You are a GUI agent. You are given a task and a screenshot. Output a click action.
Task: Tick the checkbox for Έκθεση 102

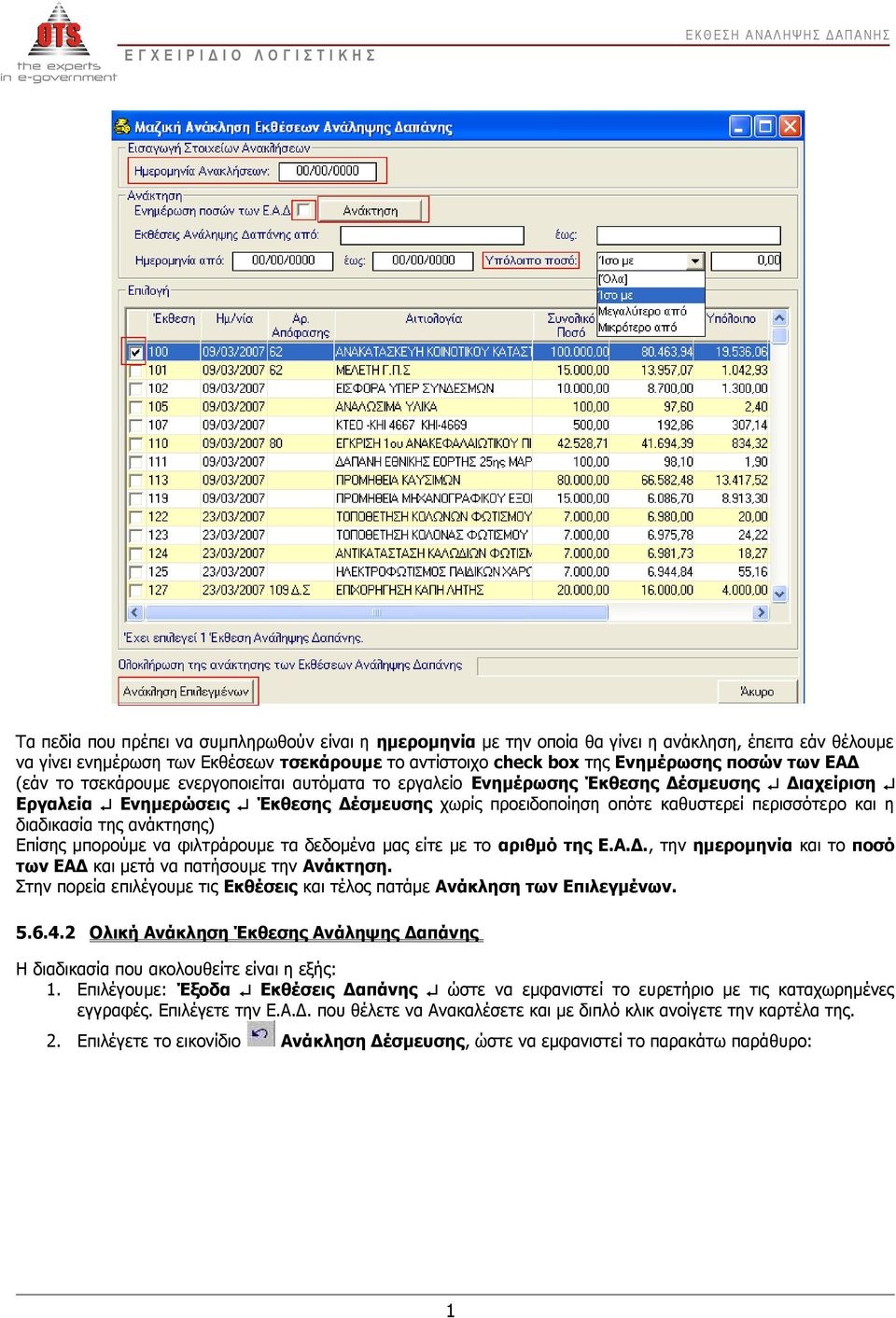pos(136,388)
